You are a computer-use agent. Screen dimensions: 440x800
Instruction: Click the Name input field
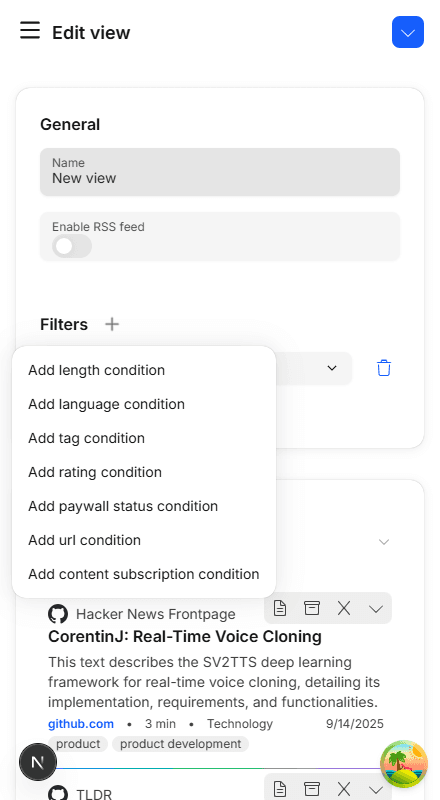(x=220, y=172)
